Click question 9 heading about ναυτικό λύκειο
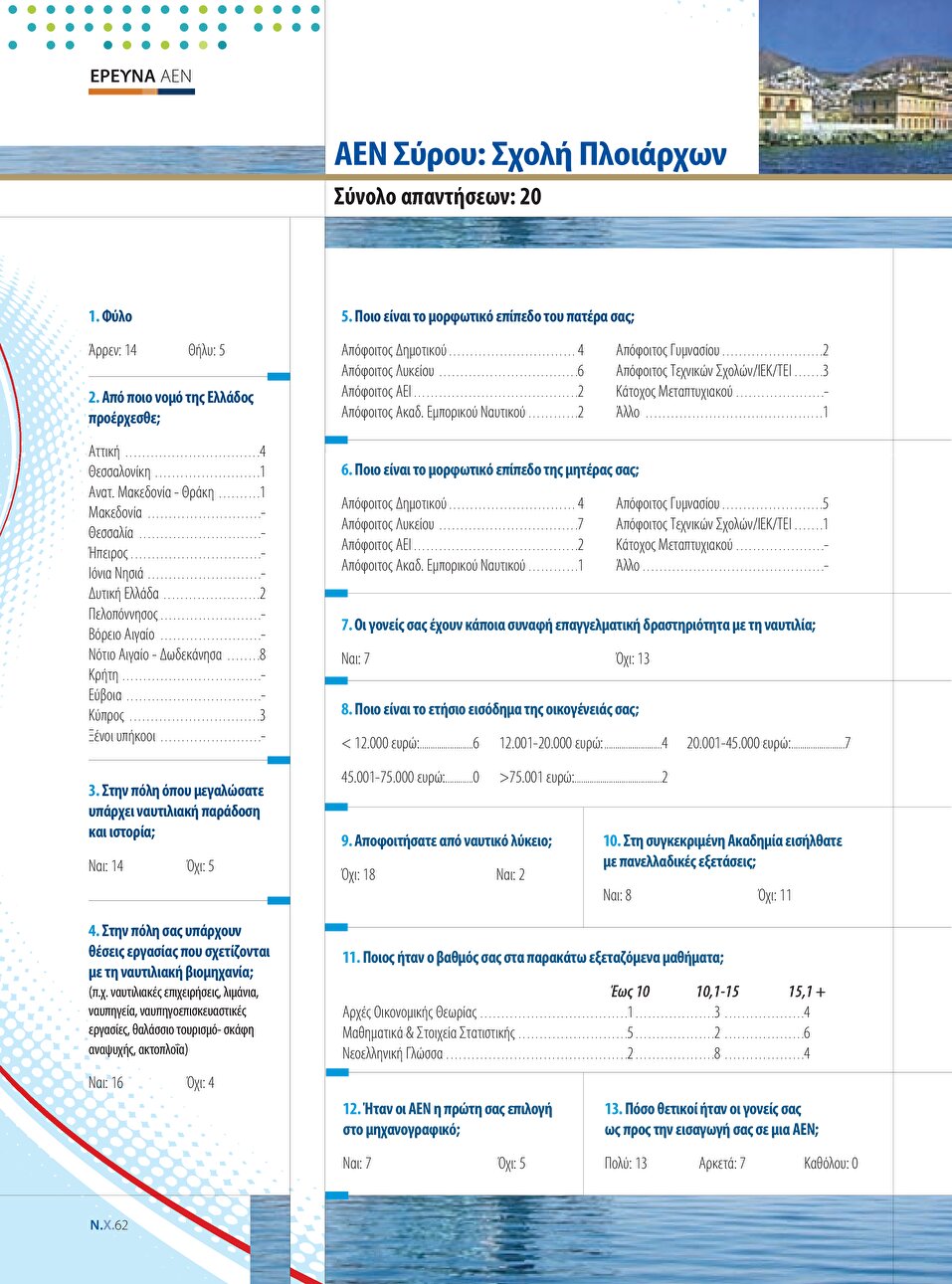 [447, 840]
